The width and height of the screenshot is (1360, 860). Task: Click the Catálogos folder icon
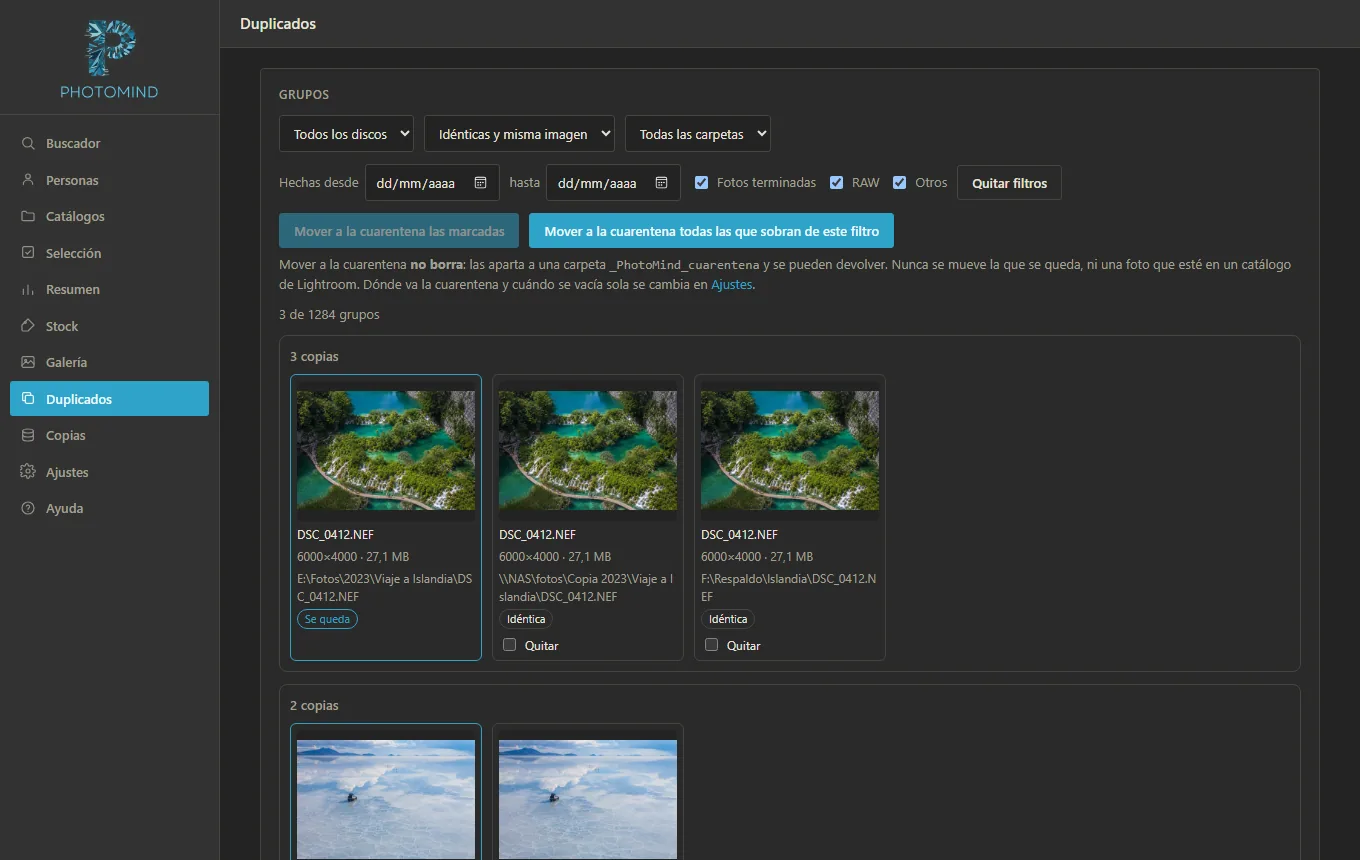28,217
